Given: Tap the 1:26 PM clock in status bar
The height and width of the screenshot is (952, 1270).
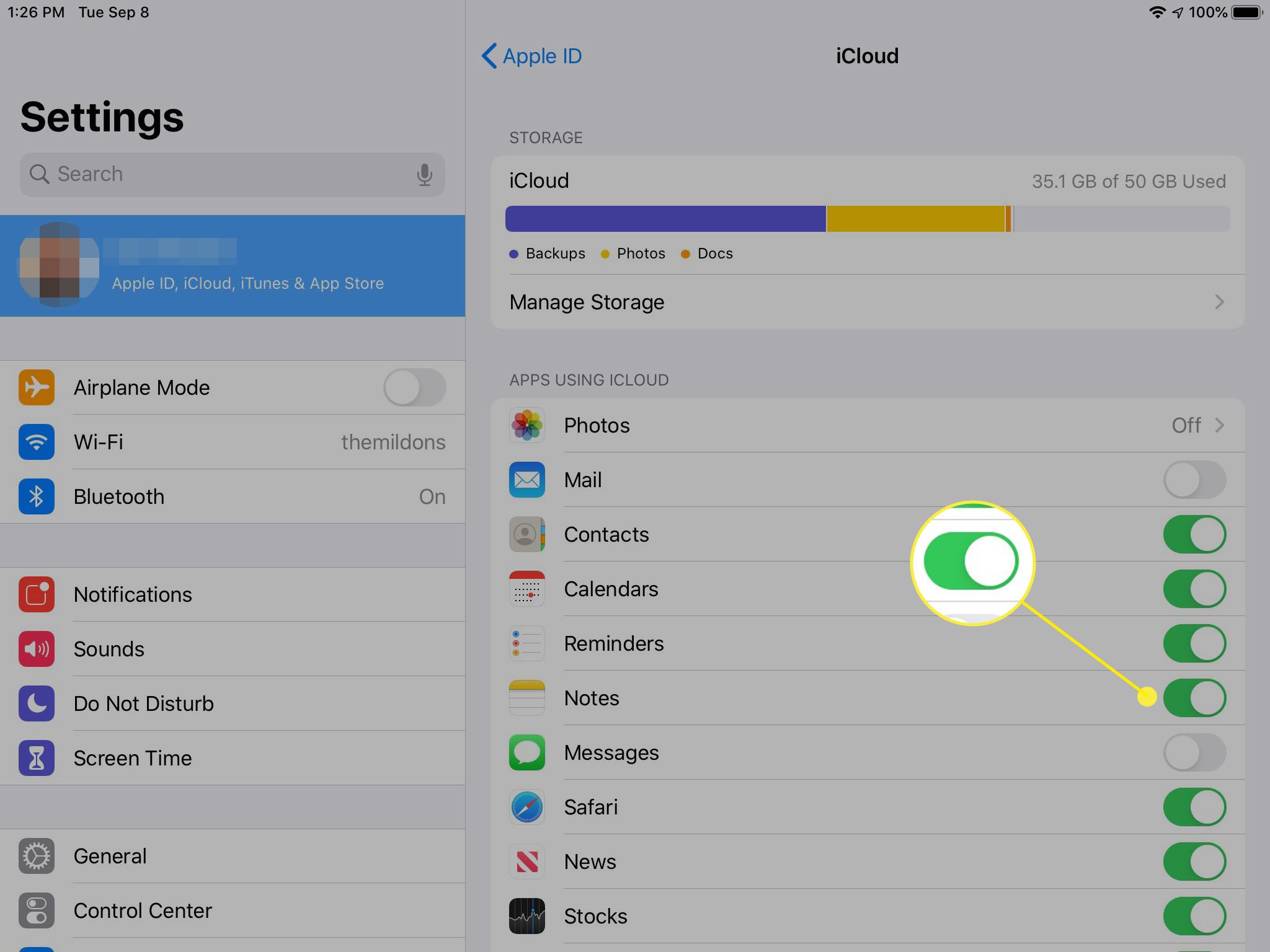Looking at the screenshot, I should pyautogui.click(x=36, y=12).
